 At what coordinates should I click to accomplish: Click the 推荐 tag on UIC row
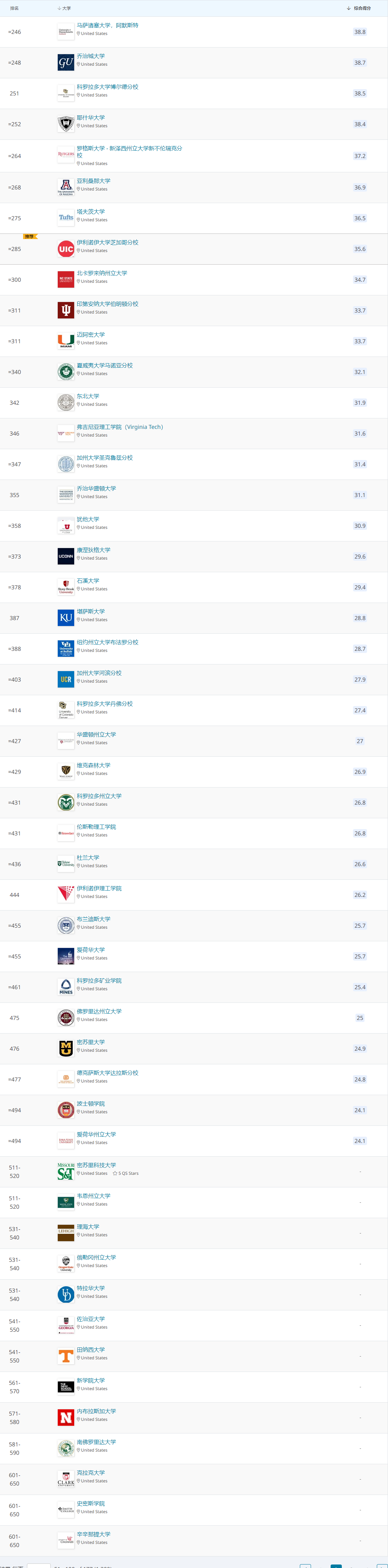point(30,236)
